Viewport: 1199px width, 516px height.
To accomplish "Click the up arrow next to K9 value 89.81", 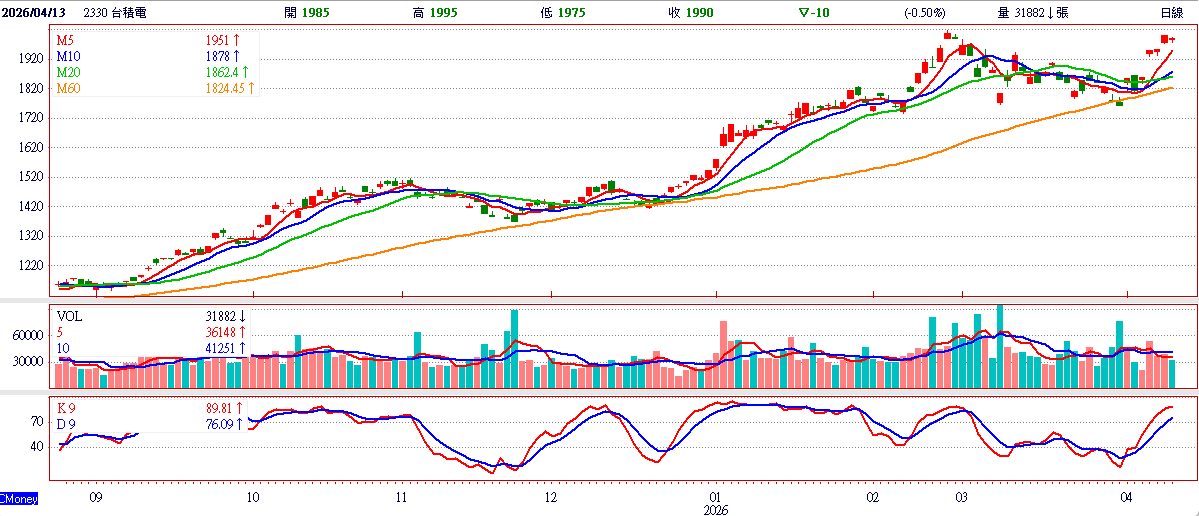I will (x=240, y=408).
